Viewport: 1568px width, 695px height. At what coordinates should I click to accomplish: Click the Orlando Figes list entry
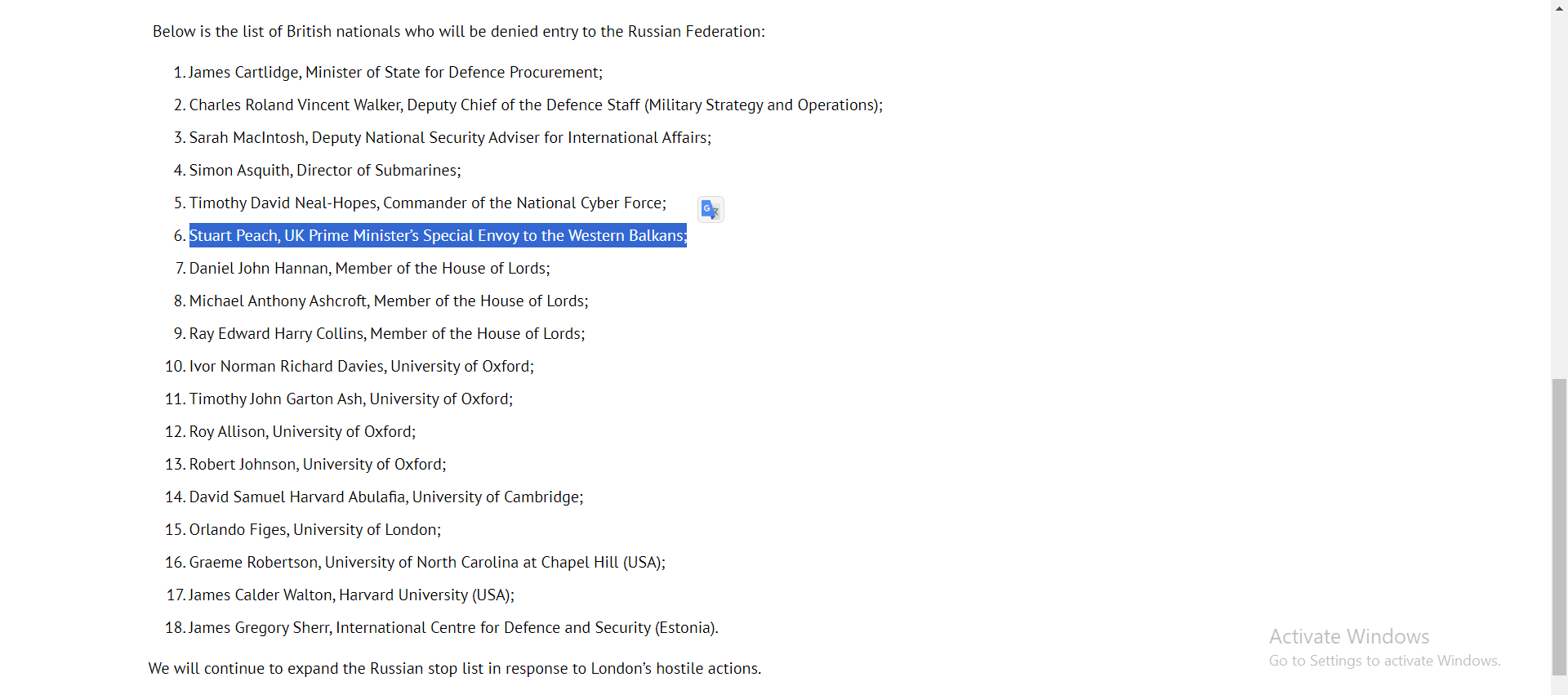[314, 530]
